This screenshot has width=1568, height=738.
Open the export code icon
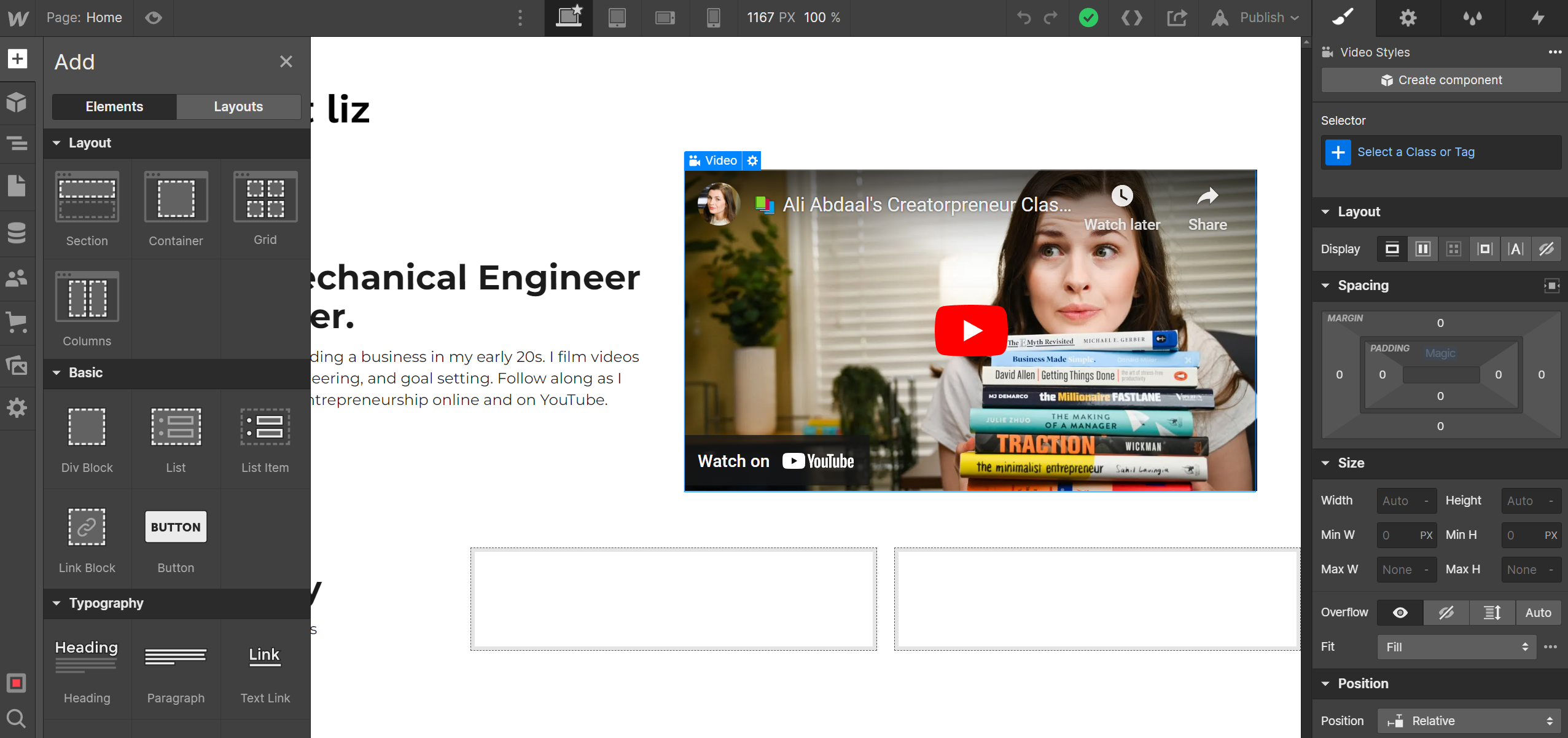[x=1132, y=18]
